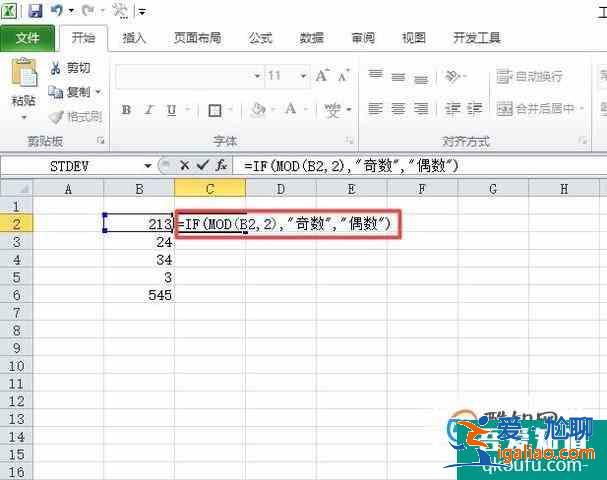Screen dimensions: 607x480
Task: Select cell B6 containing 545
Action: coord(139,295)
